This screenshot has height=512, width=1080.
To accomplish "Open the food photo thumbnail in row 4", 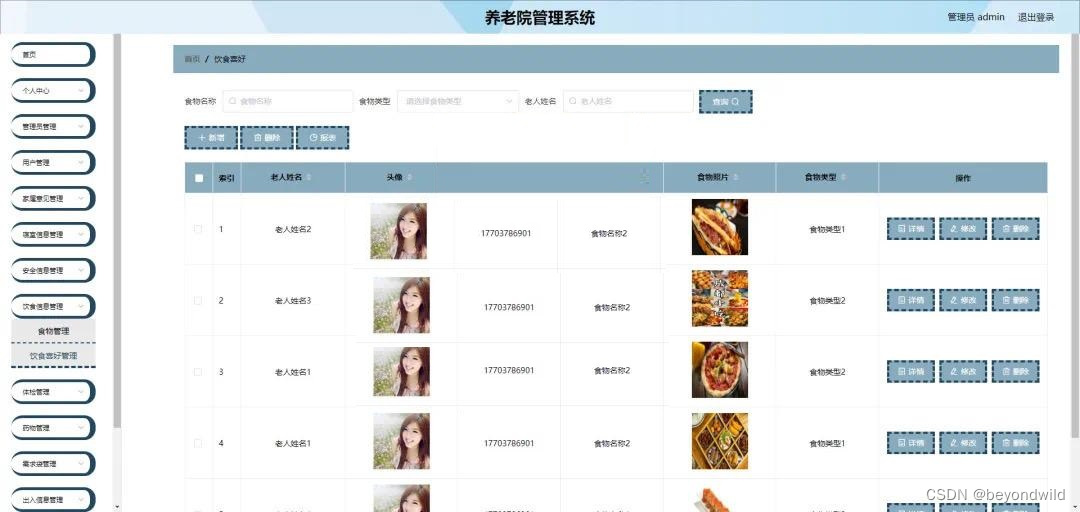I will [x=720, y=441].
